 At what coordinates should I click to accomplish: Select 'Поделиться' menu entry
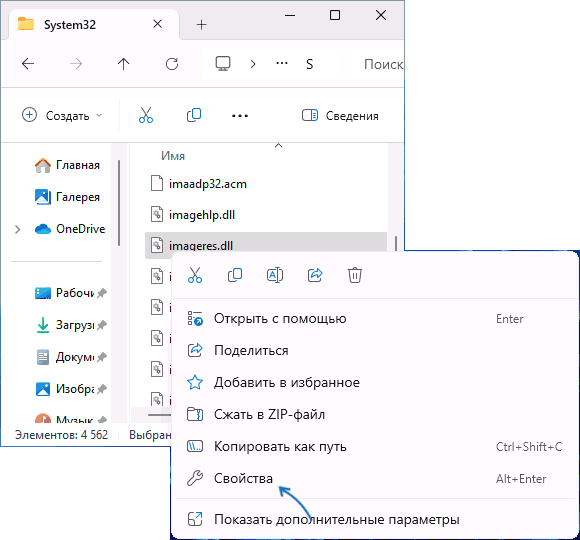point(375,350)
